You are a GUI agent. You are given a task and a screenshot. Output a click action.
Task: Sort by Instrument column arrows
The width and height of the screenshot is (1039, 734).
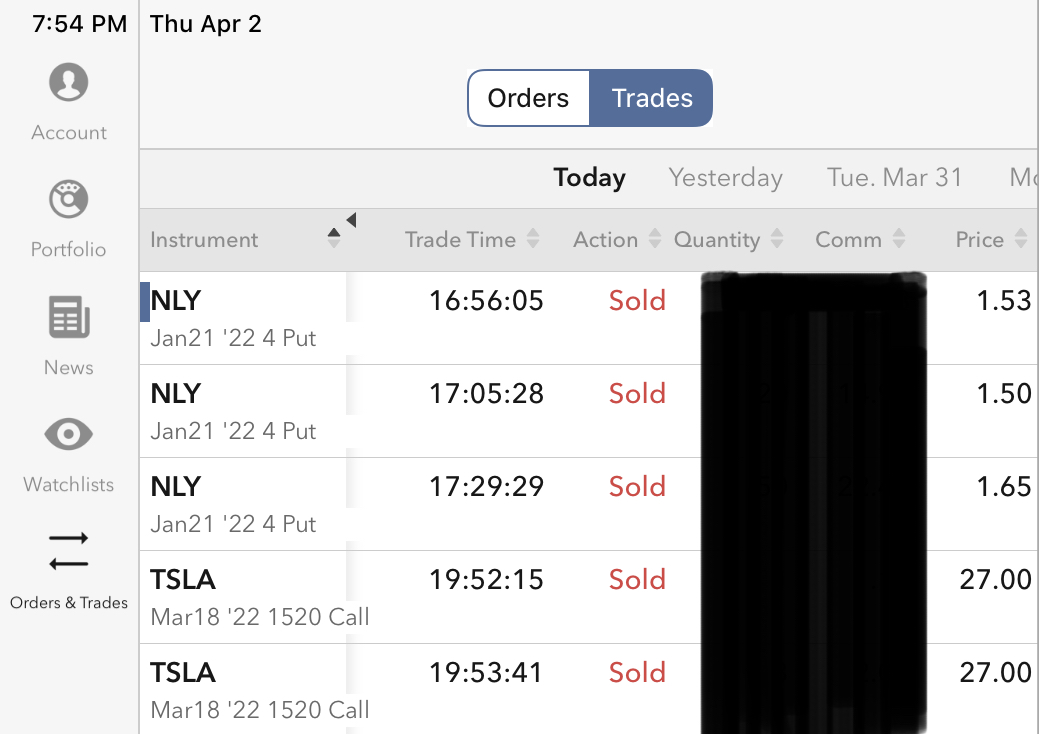coord(334,239)
